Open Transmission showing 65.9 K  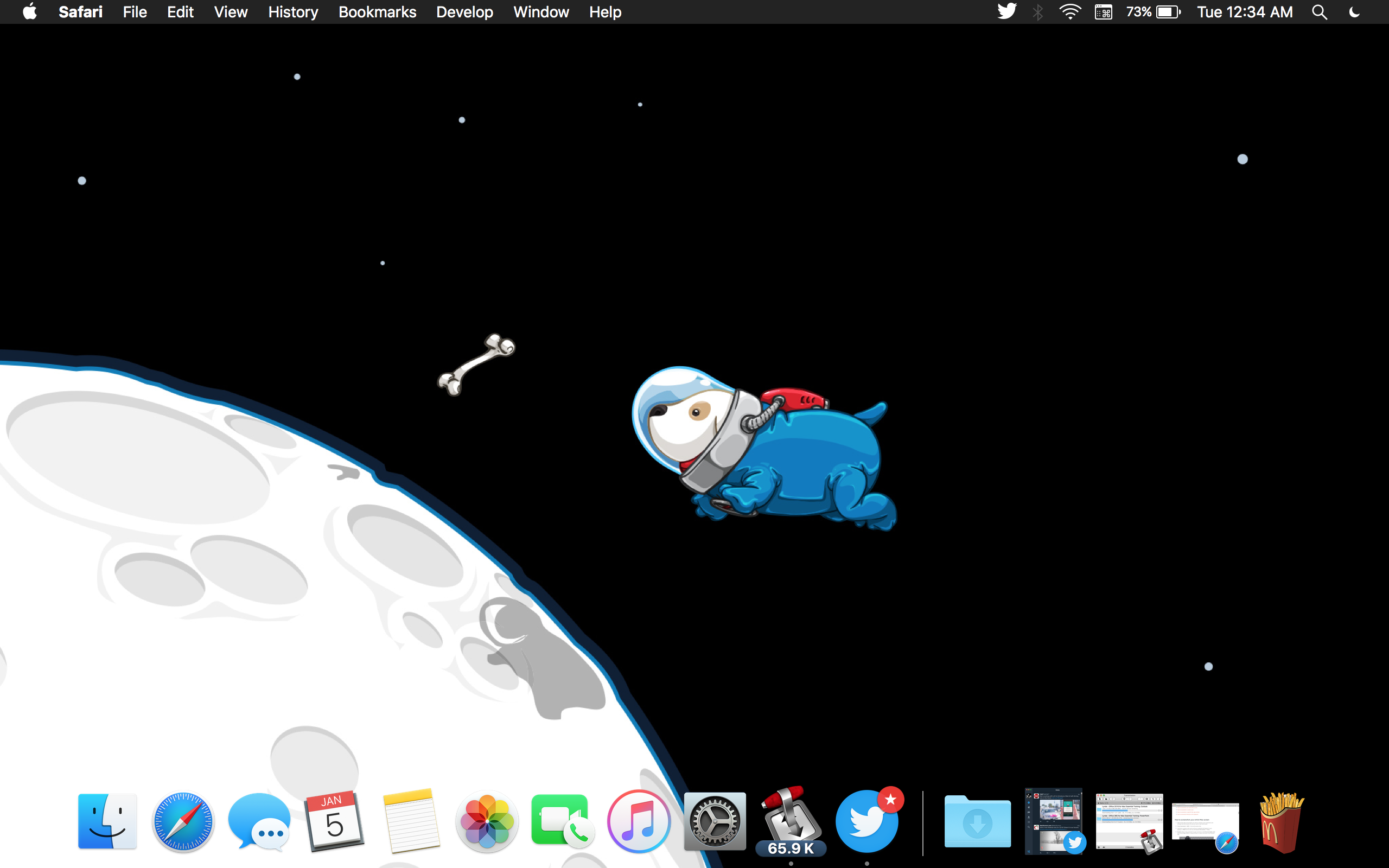coord(791,821)
